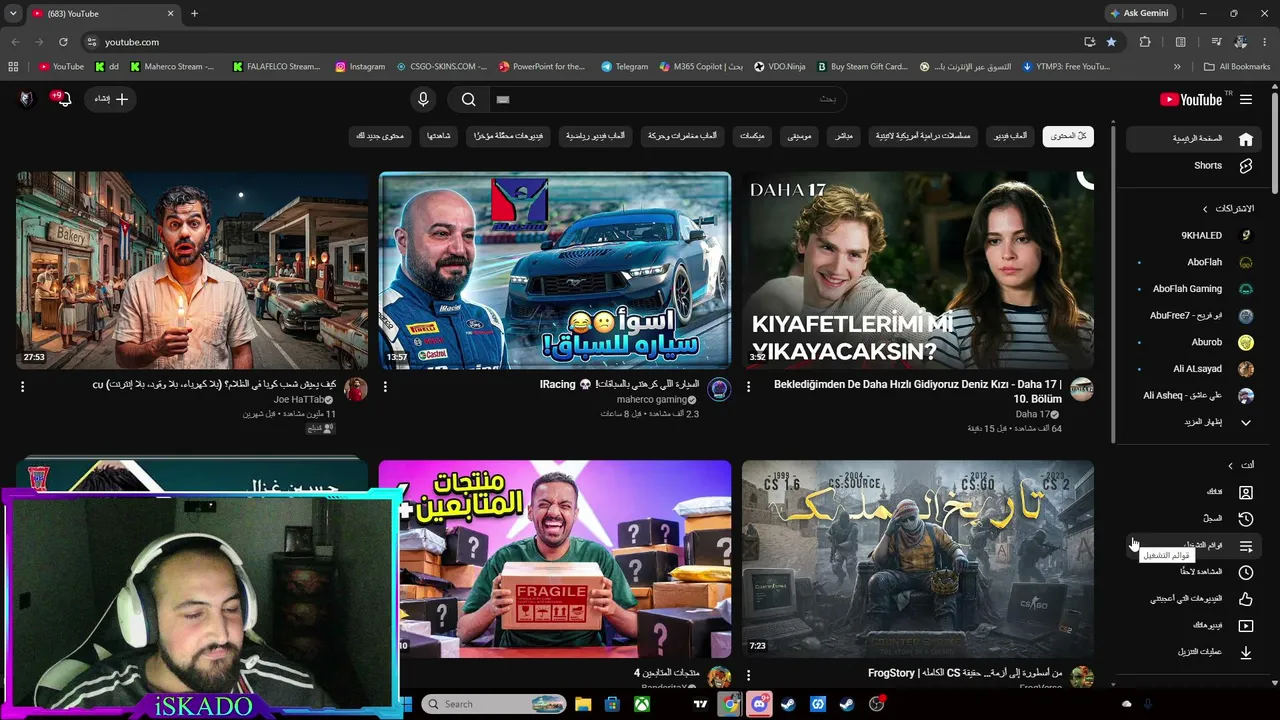Viewport: 1280px width, 720px height.
Task: Select the ميكسات (Mixes) filter chip
Action: tap(752, 136)
